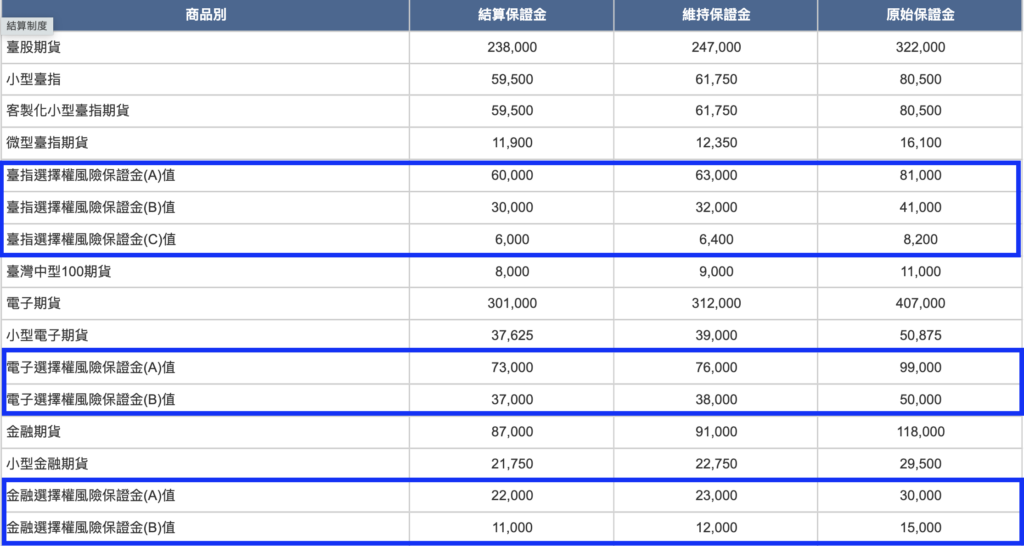Click the 50,875 value for 小型電子期貨

coord(920,336)
